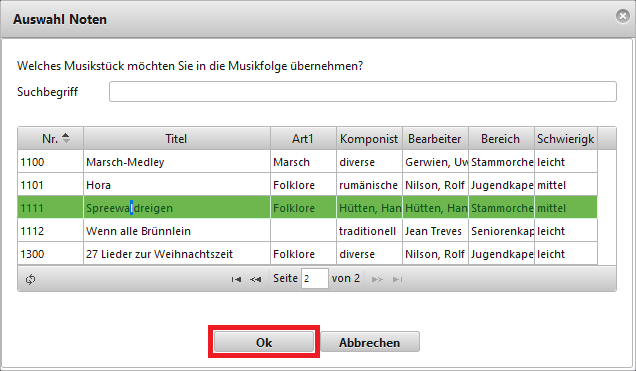Sort by the Nr. column arrow
The height and width of the screenshot is (371, 636).
[66, 138]
